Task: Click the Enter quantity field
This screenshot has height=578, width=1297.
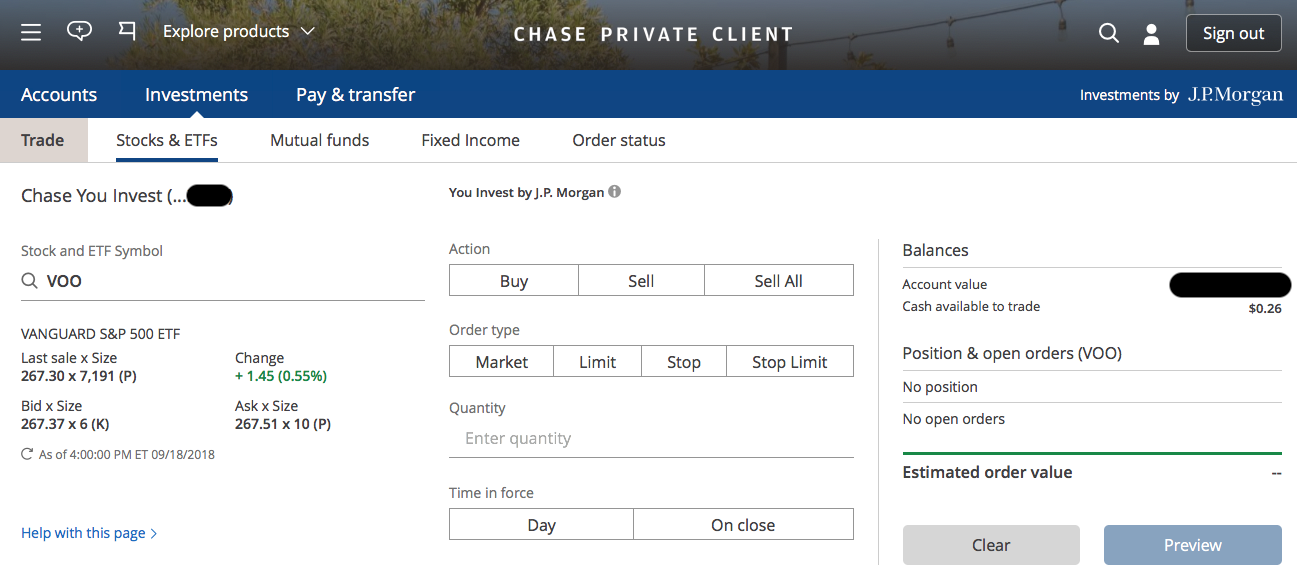Action: click(651, 438)
